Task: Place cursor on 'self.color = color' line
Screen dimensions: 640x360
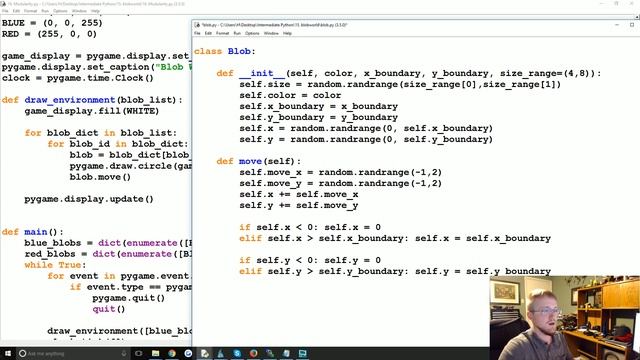Action: 290,96
